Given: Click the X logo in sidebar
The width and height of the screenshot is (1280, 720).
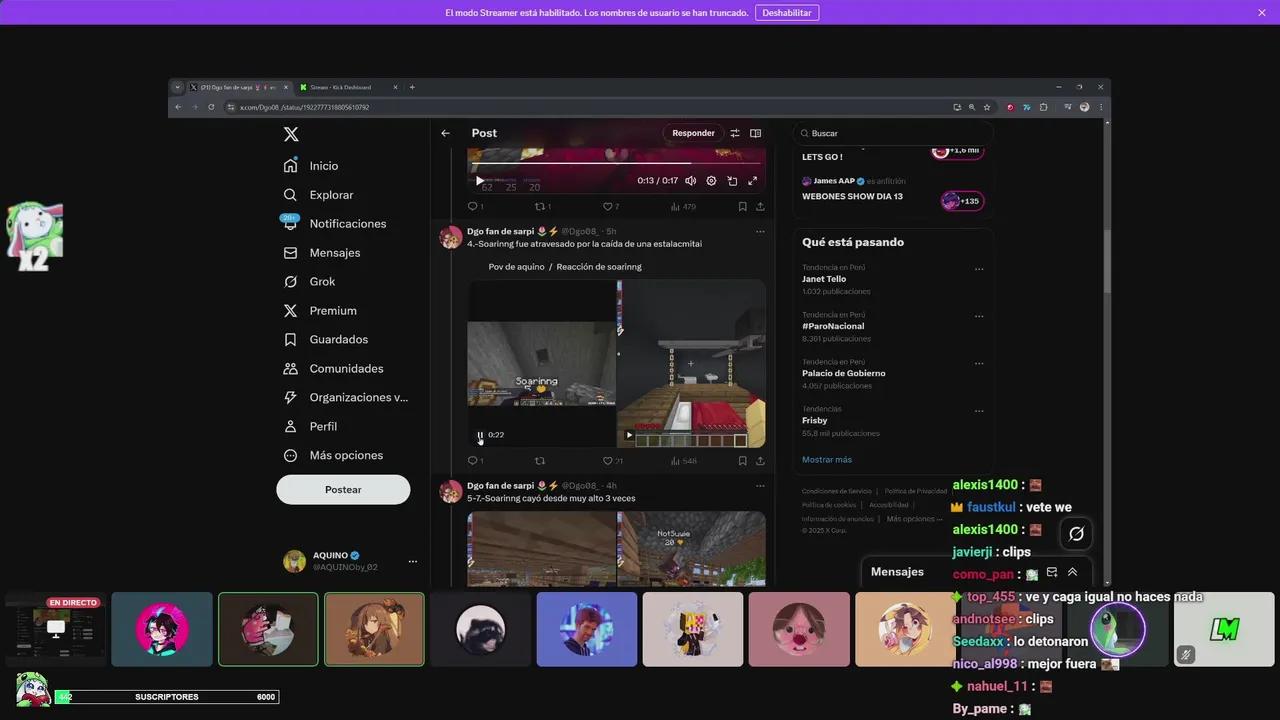Looking at the screenshot, I should click(291, 134).
